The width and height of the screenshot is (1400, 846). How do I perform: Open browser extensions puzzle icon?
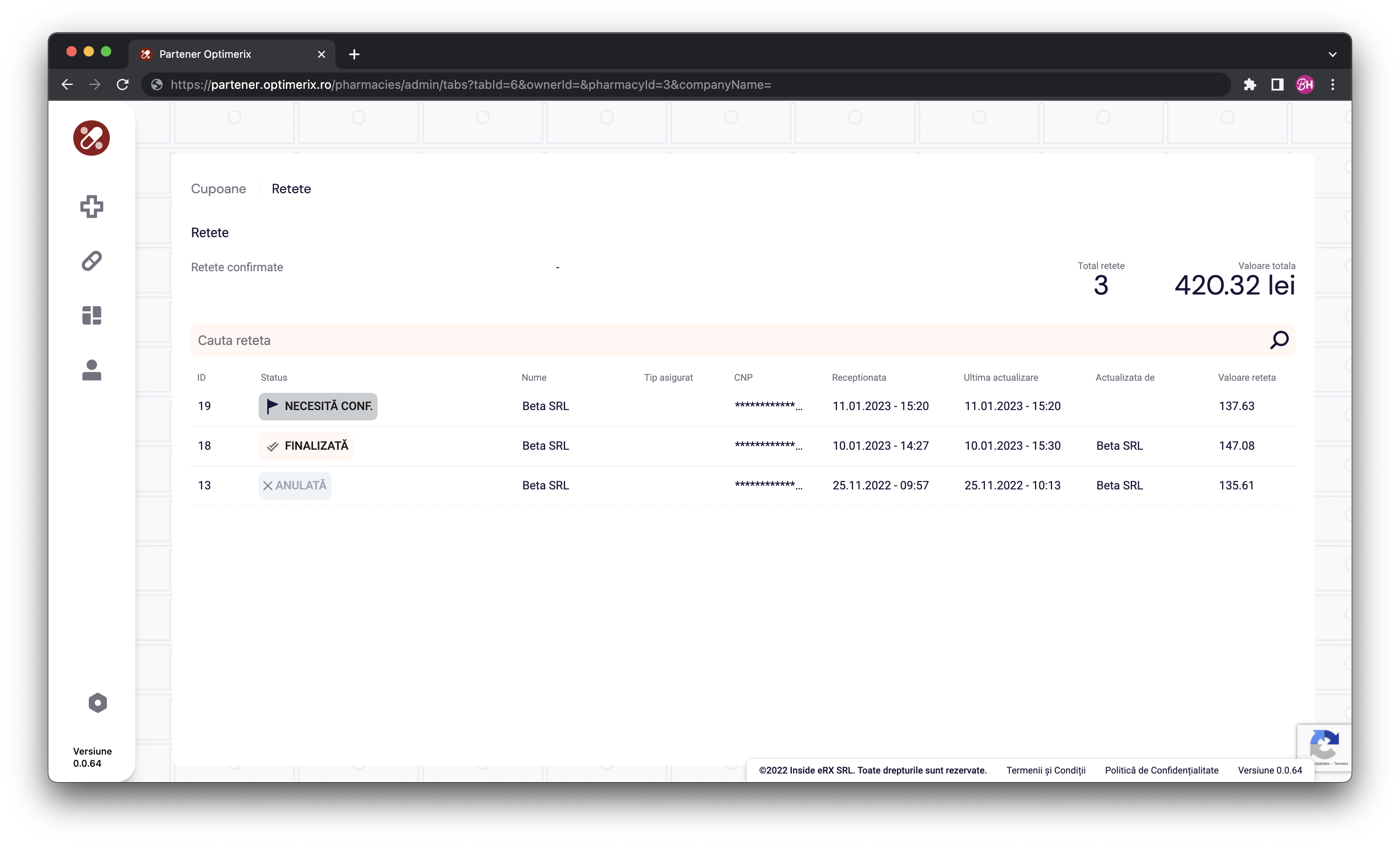[1250, 85]
